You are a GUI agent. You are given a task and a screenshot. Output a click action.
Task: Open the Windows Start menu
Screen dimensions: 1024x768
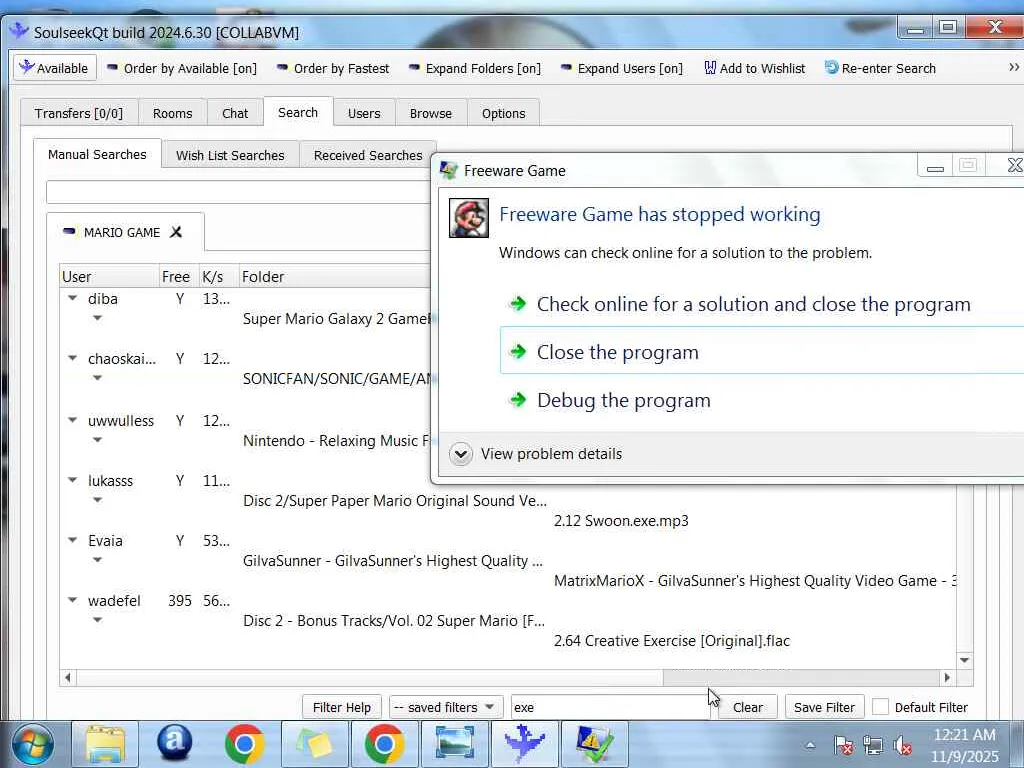click(32, 744)
